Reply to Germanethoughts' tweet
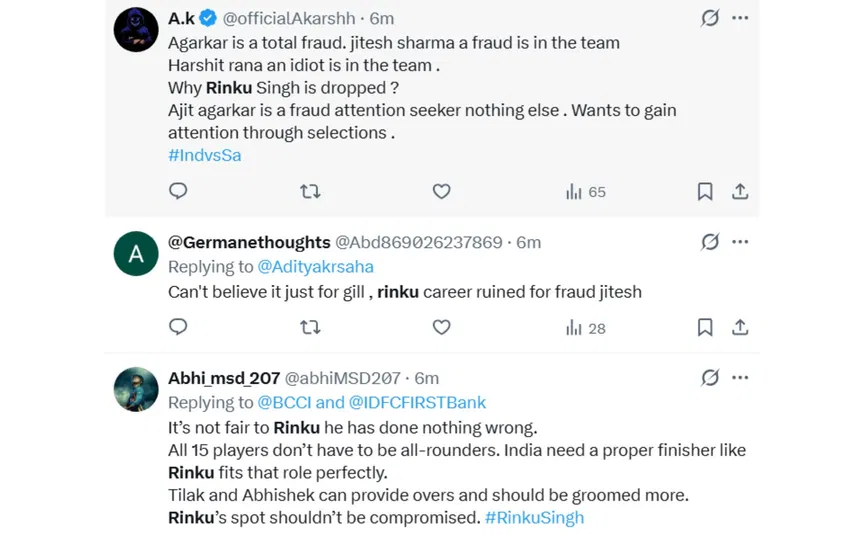The width and height of the screenshot is (864, 540). (x=178, y=327)
